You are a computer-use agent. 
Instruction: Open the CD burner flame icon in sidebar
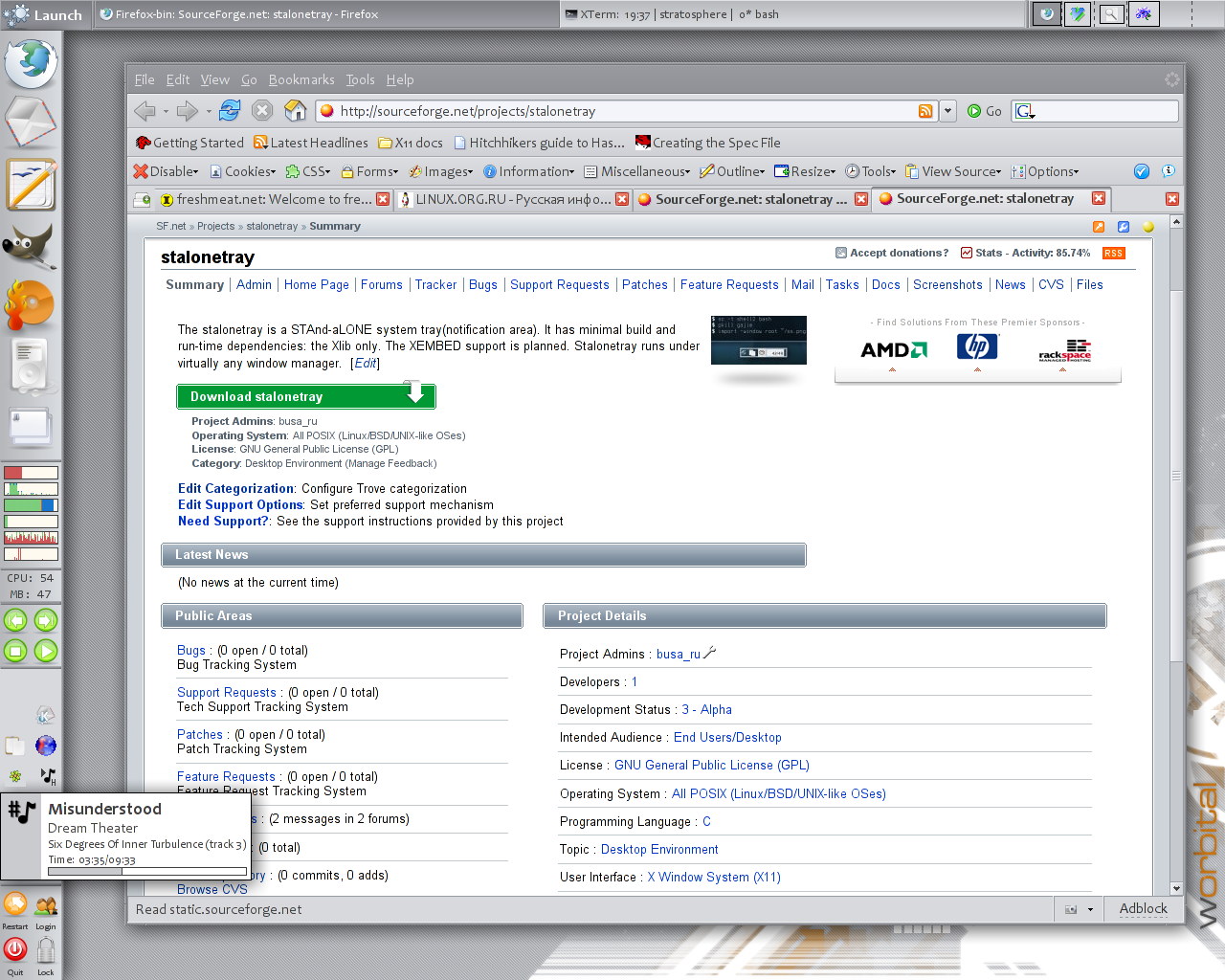[x=30, y=306]
